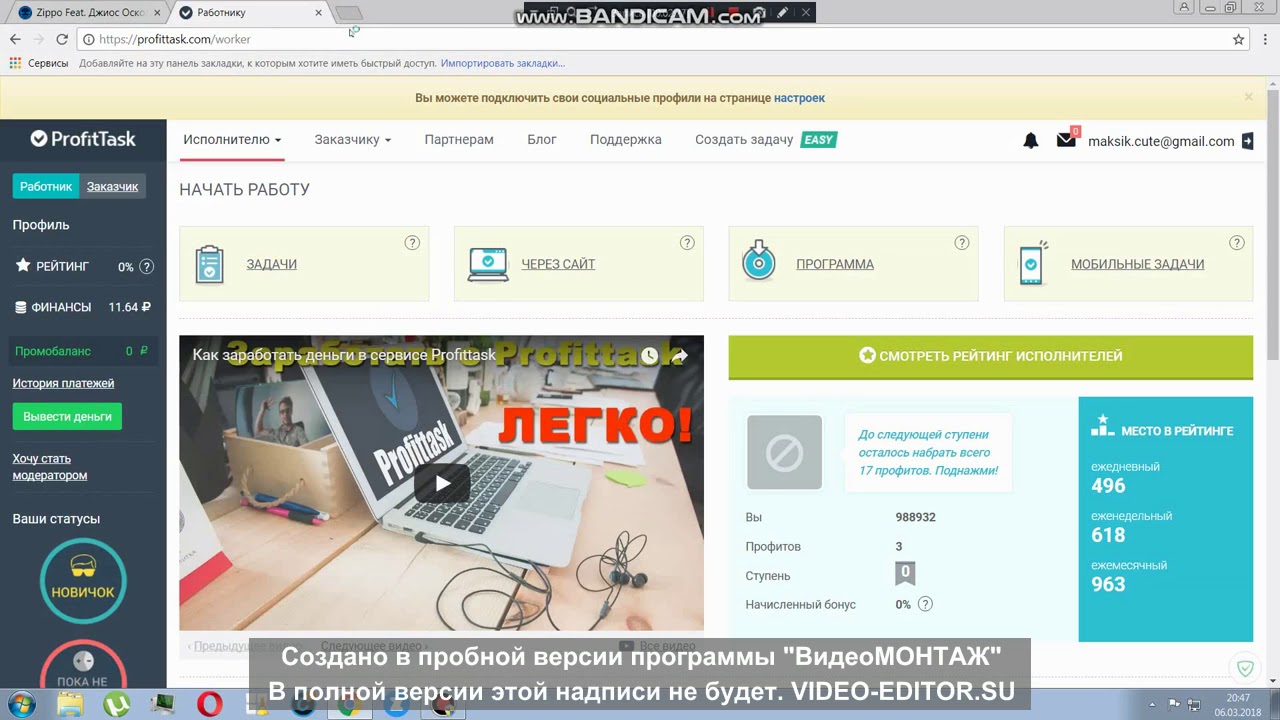Open the Поддержка menu item
The image size is (1280, 720).
626,140
